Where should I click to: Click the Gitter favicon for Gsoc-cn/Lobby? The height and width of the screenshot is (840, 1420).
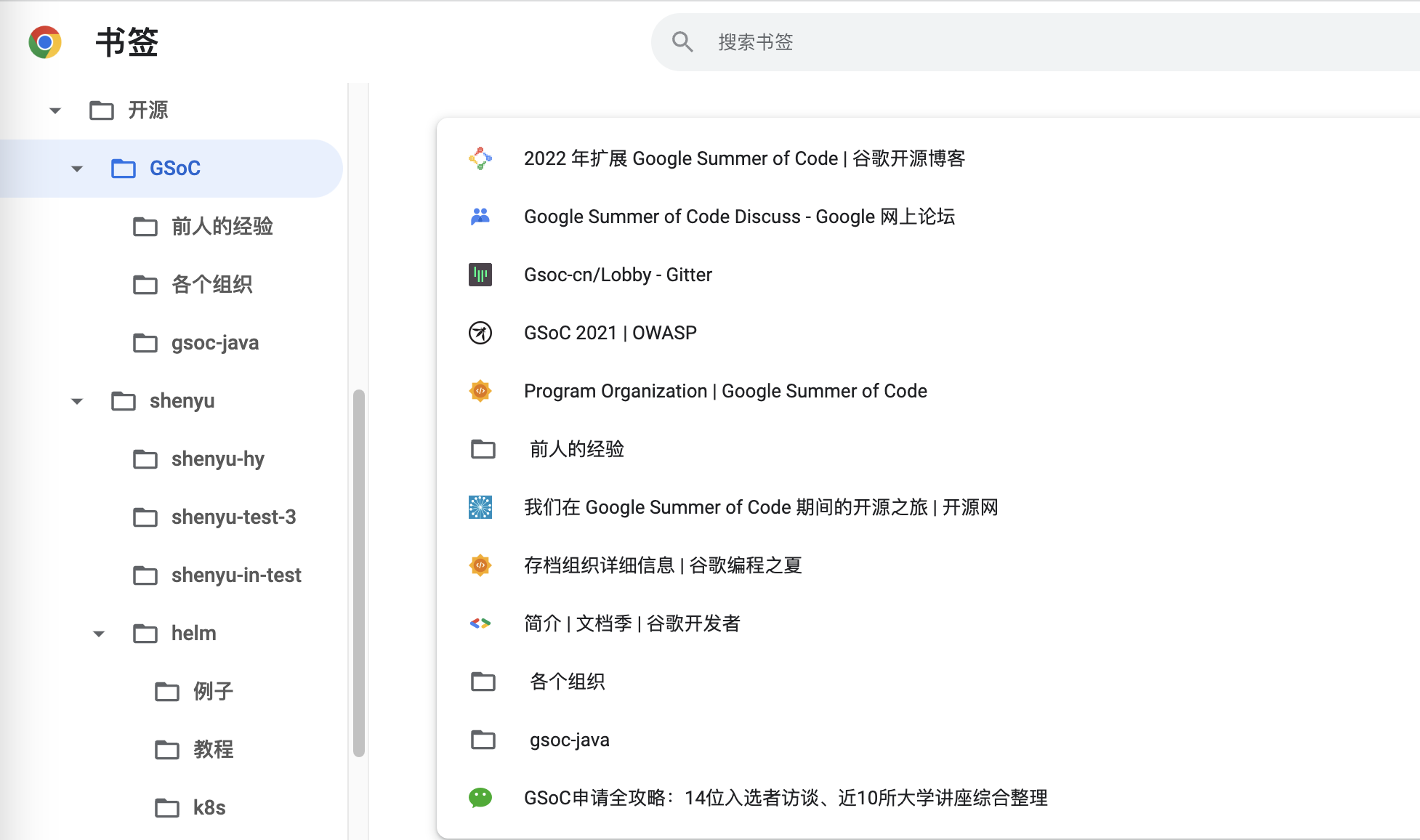tap(480, 275)
